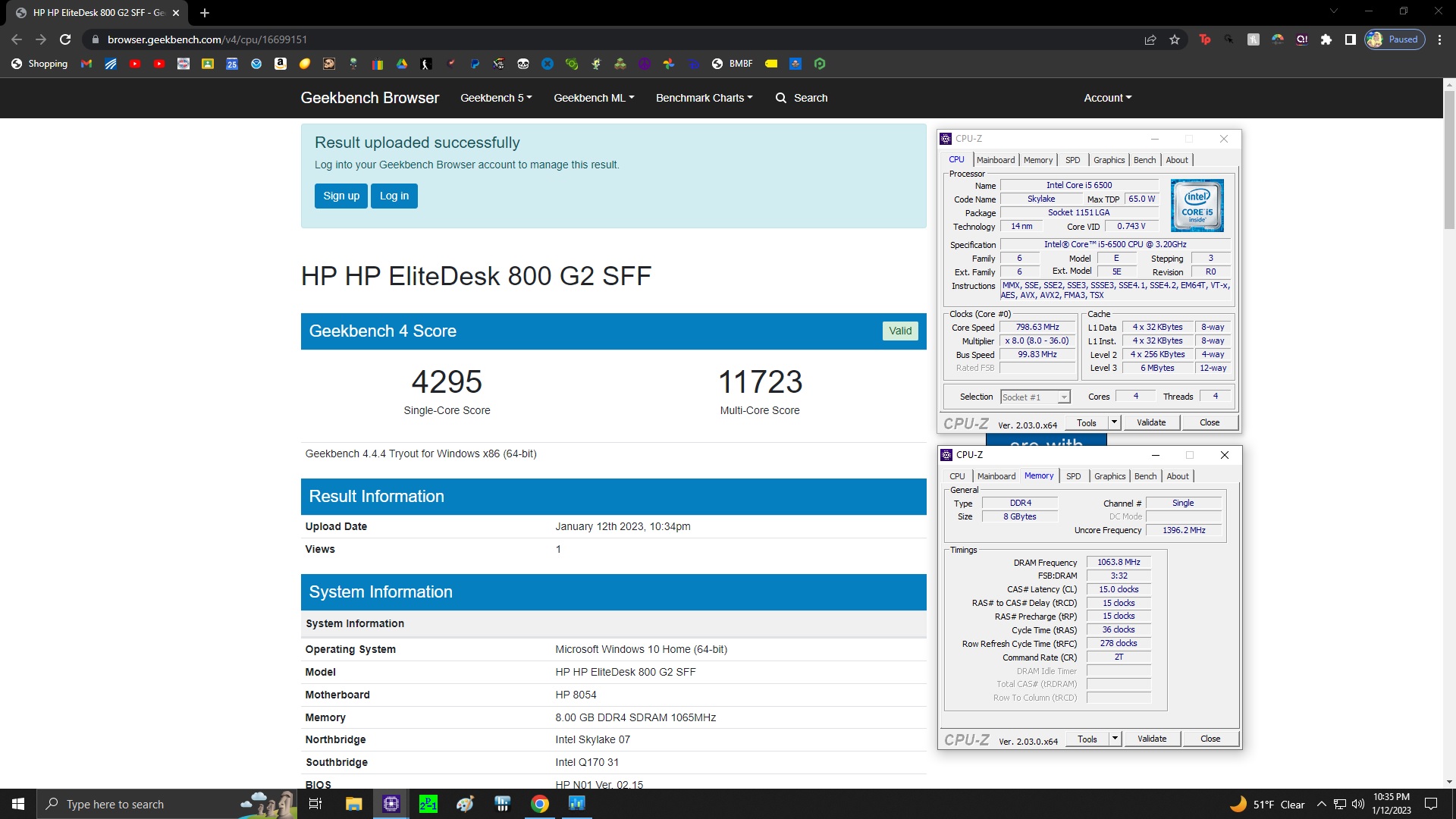
Task: Open the Google Photos pinwheel bookmark
Action: [669, 64]
